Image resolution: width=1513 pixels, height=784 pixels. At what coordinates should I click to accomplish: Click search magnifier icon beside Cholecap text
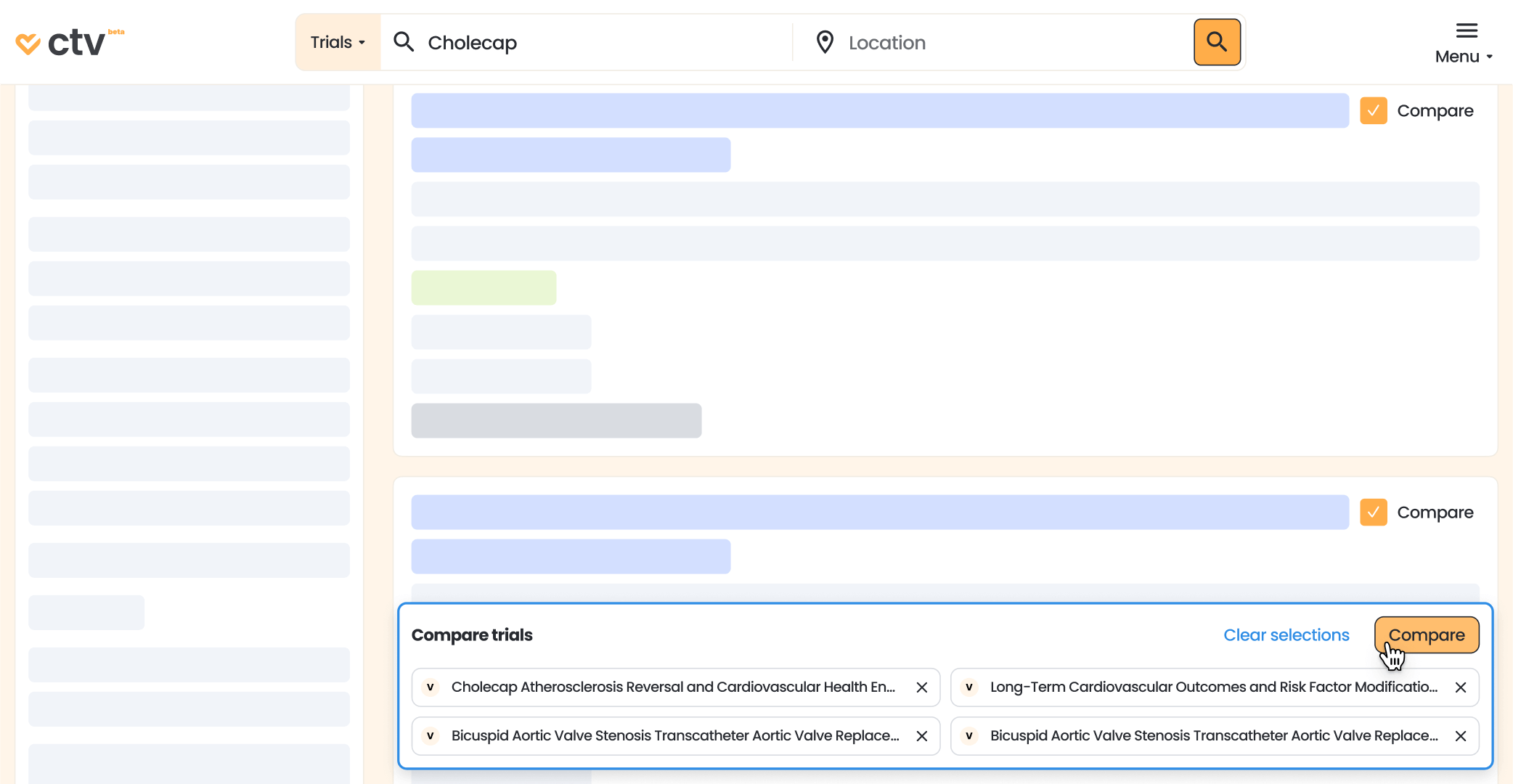[x=404, y=42]
